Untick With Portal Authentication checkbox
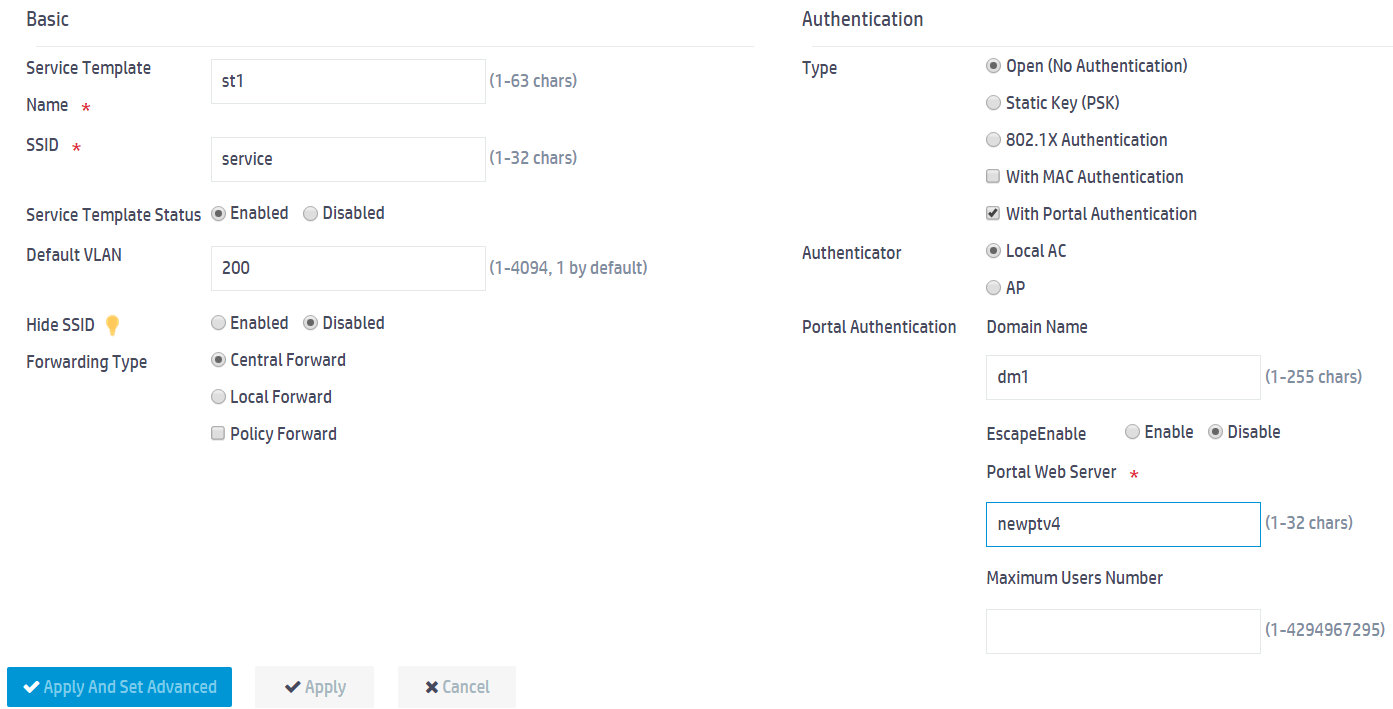The image size is (1393, 709). (993, 214)
